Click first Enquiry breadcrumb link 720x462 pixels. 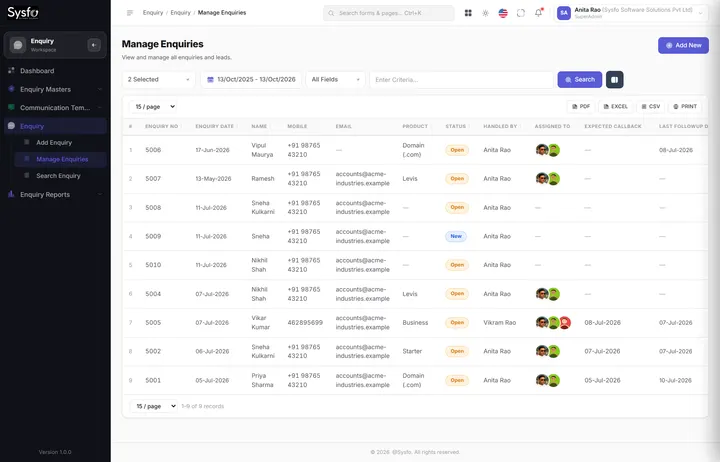(153, 13)
